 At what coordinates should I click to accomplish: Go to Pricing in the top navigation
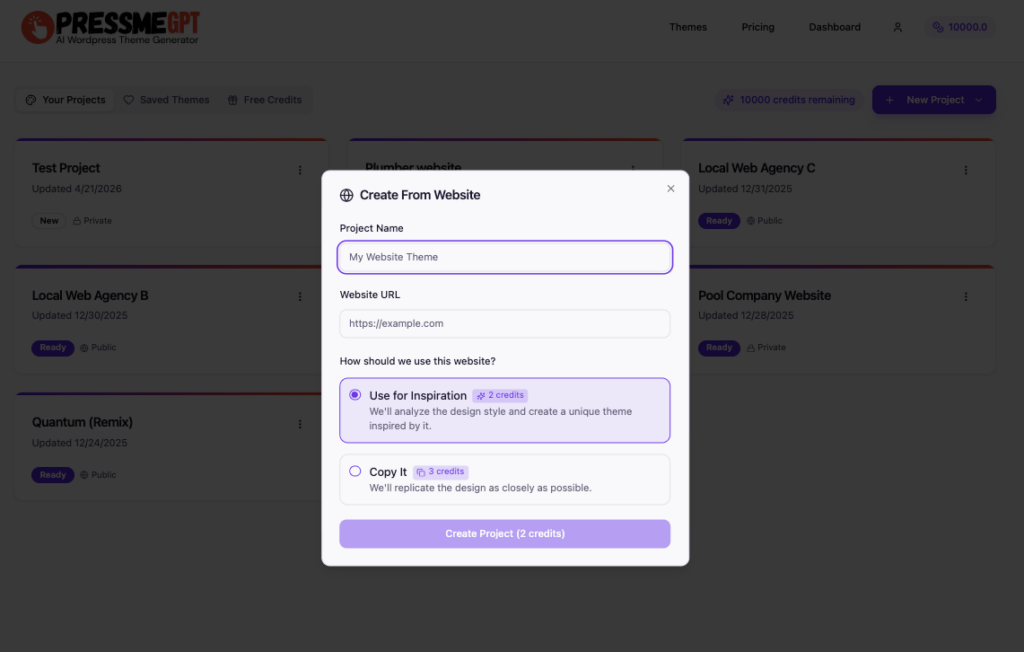[757, 27]
